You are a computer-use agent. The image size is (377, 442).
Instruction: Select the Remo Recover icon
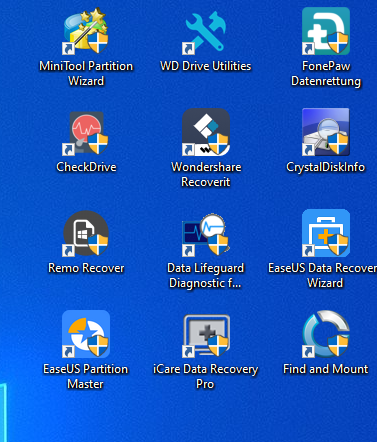tap(86, 233)
